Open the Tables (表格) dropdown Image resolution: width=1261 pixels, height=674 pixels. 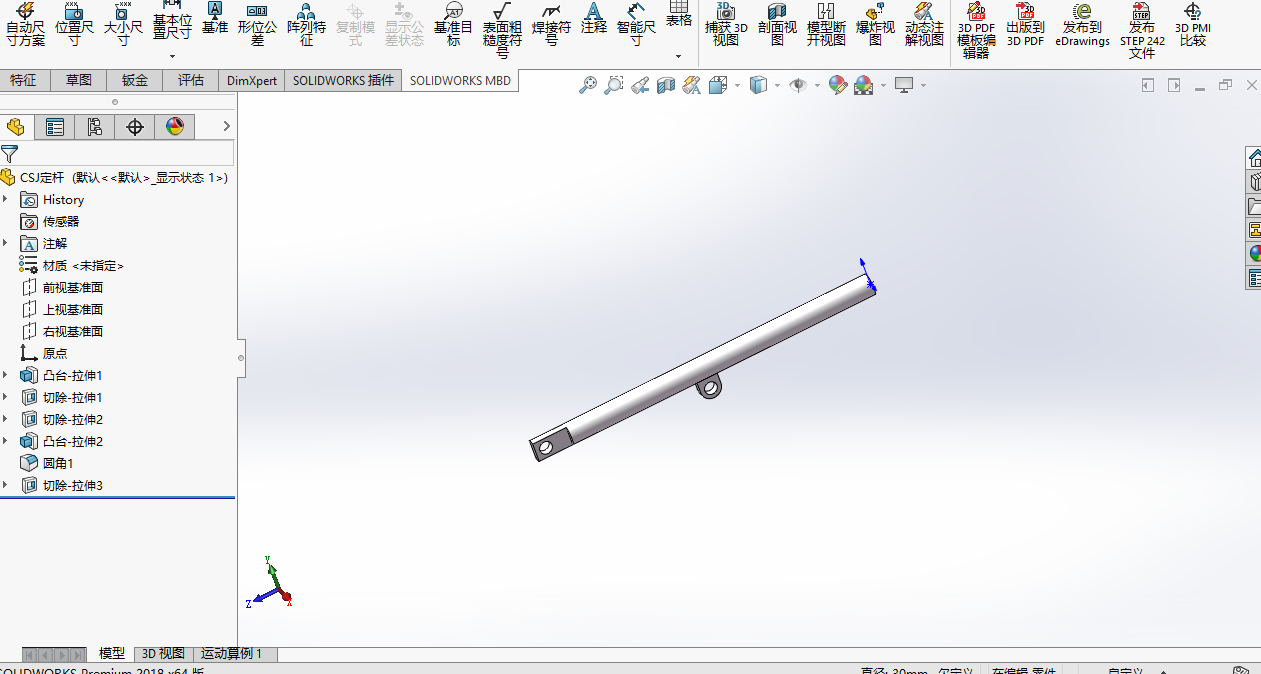tap(678, 57)
